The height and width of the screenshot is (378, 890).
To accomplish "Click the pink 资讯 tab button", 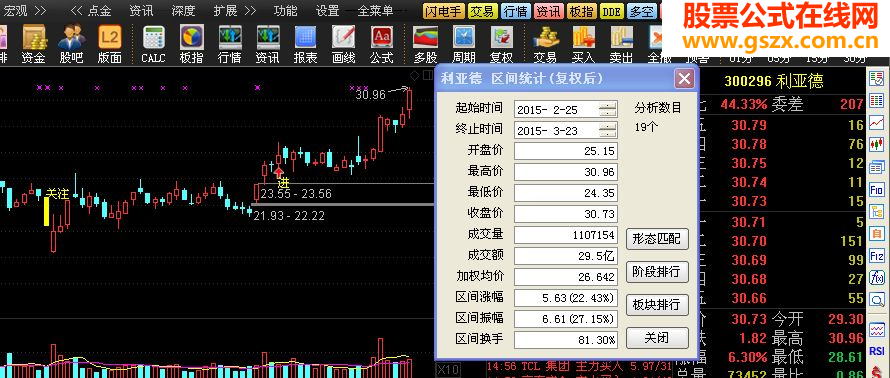I will click(548, 11).
